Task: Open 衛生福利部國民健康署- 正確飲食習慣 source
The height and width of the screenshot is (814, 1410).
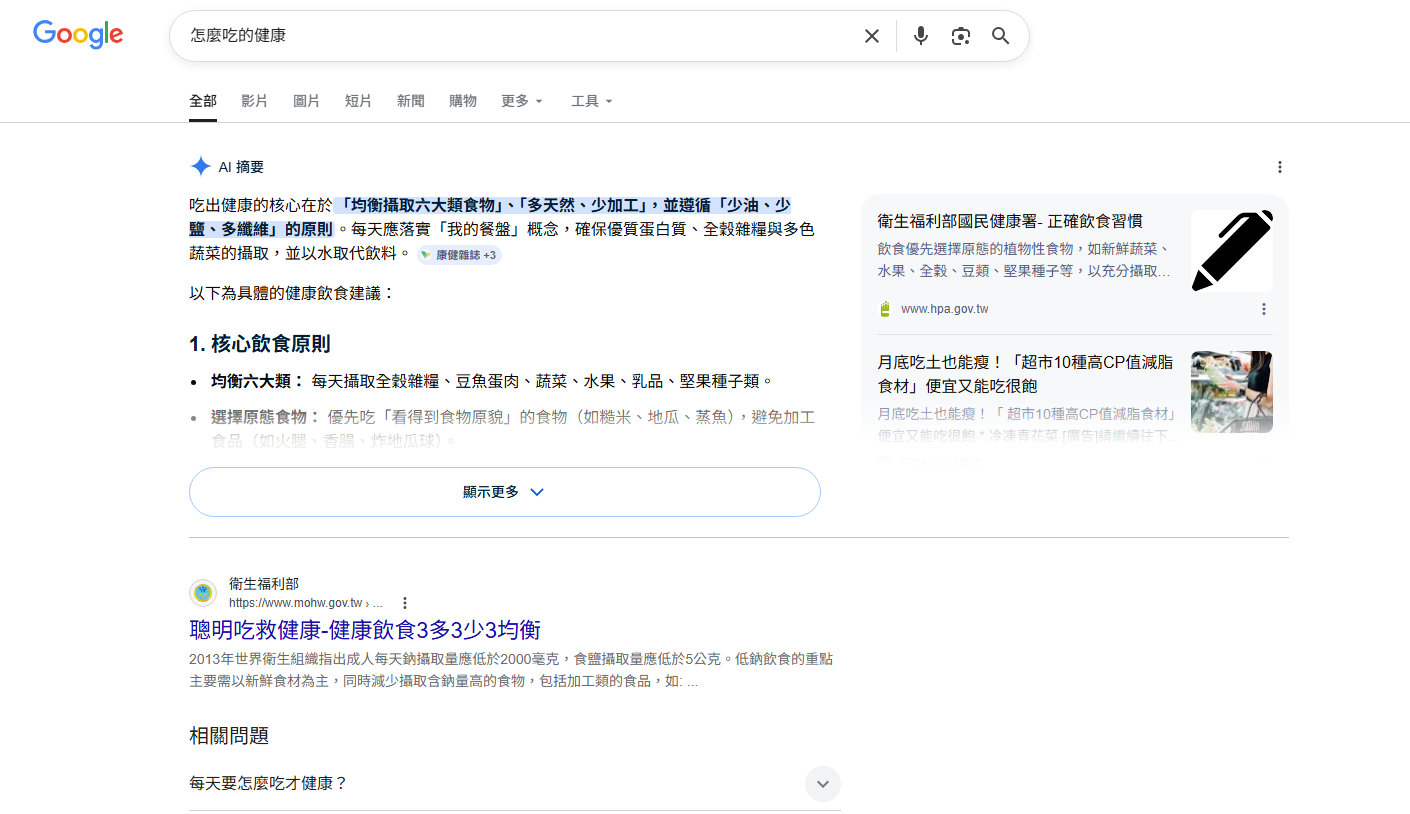Action: coord(1010,221)
